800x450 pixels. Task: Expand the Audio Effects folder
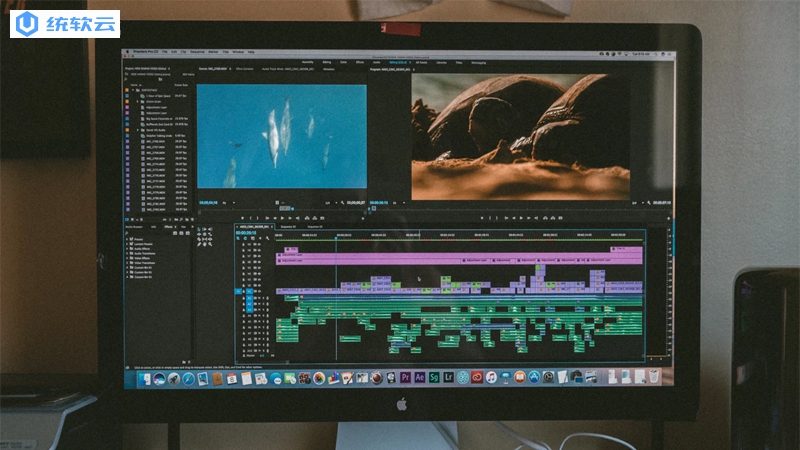coord(127,249)
